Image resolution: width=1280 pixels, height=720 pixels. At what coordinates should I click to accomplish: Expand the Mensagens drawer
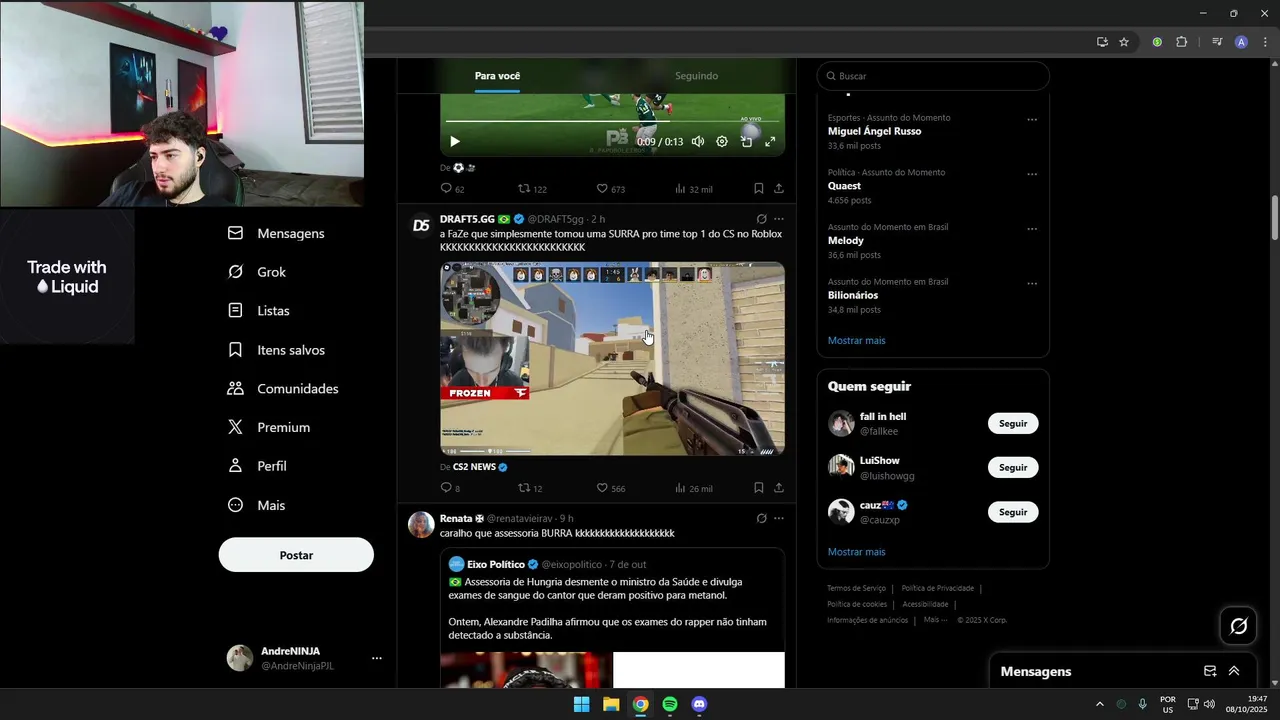click(x=1234, y=671)
